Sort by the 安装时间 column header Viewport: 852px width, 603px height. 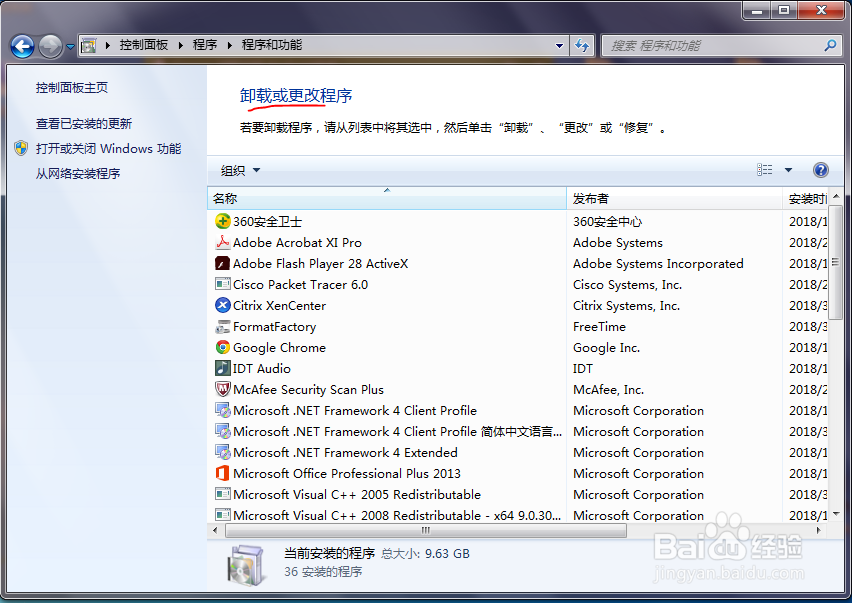(806, 198)
